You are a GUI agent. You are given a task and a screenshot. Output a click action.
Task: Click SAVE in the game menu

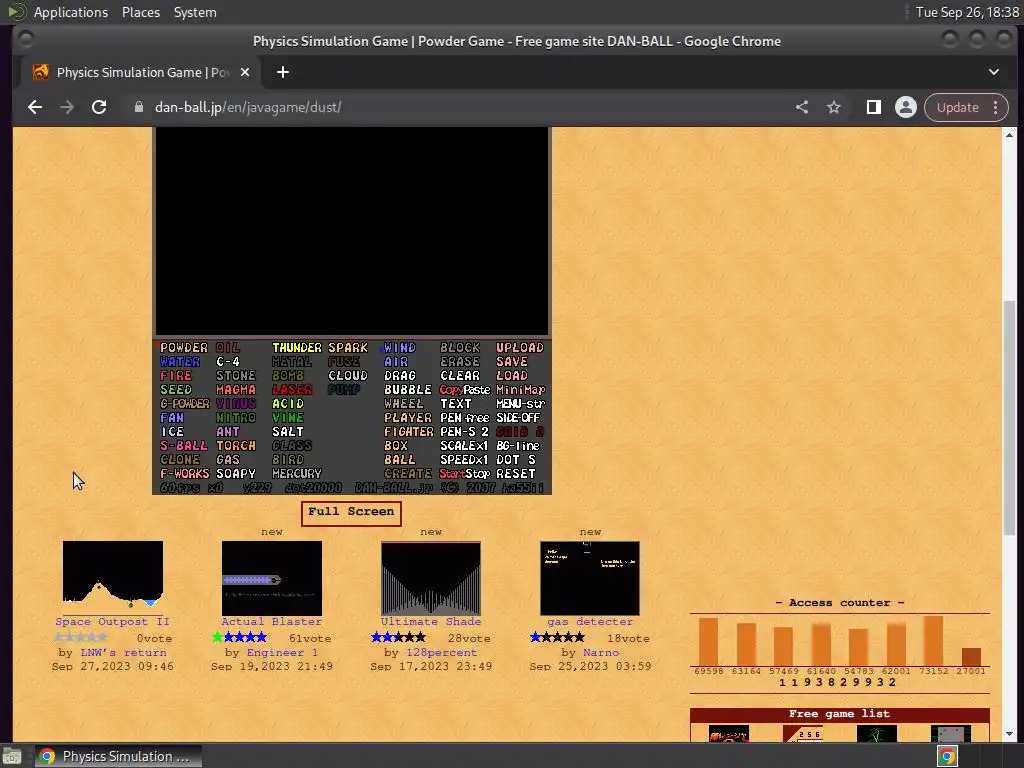511,362
